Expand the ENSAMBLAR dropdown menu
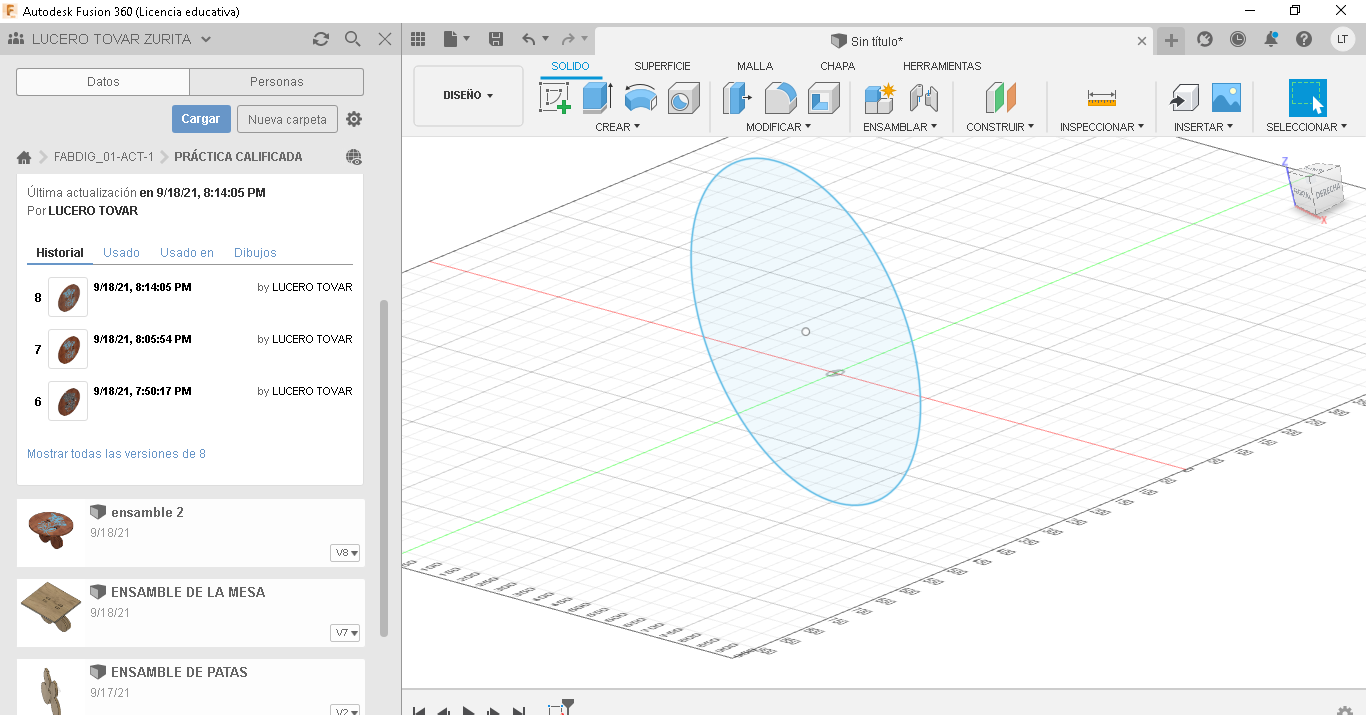1366x715 pixels. coord(900,127)
